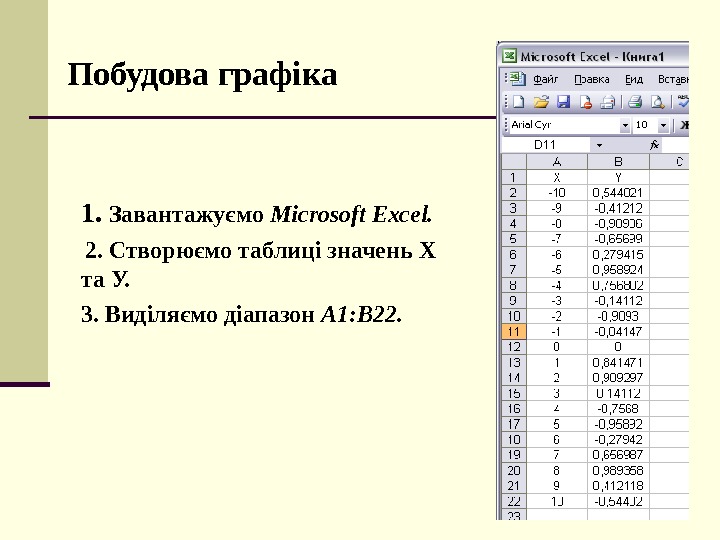Click cell containing 0,544021
The width and height of the screenshot is (720, 540).
[x=619, y=193]
